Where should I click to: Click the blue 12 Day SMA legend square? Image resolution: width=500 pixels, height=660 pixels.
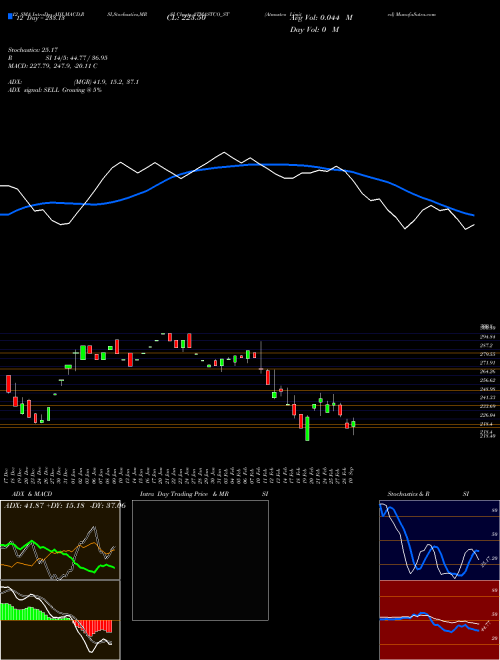[x=10, y=17]
